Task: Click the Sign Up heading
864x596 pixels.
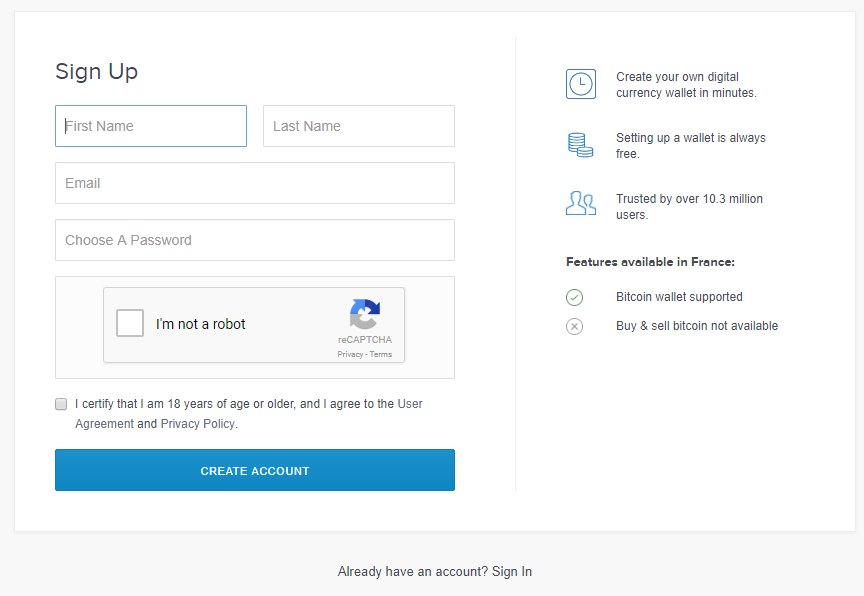Action: 96,72
